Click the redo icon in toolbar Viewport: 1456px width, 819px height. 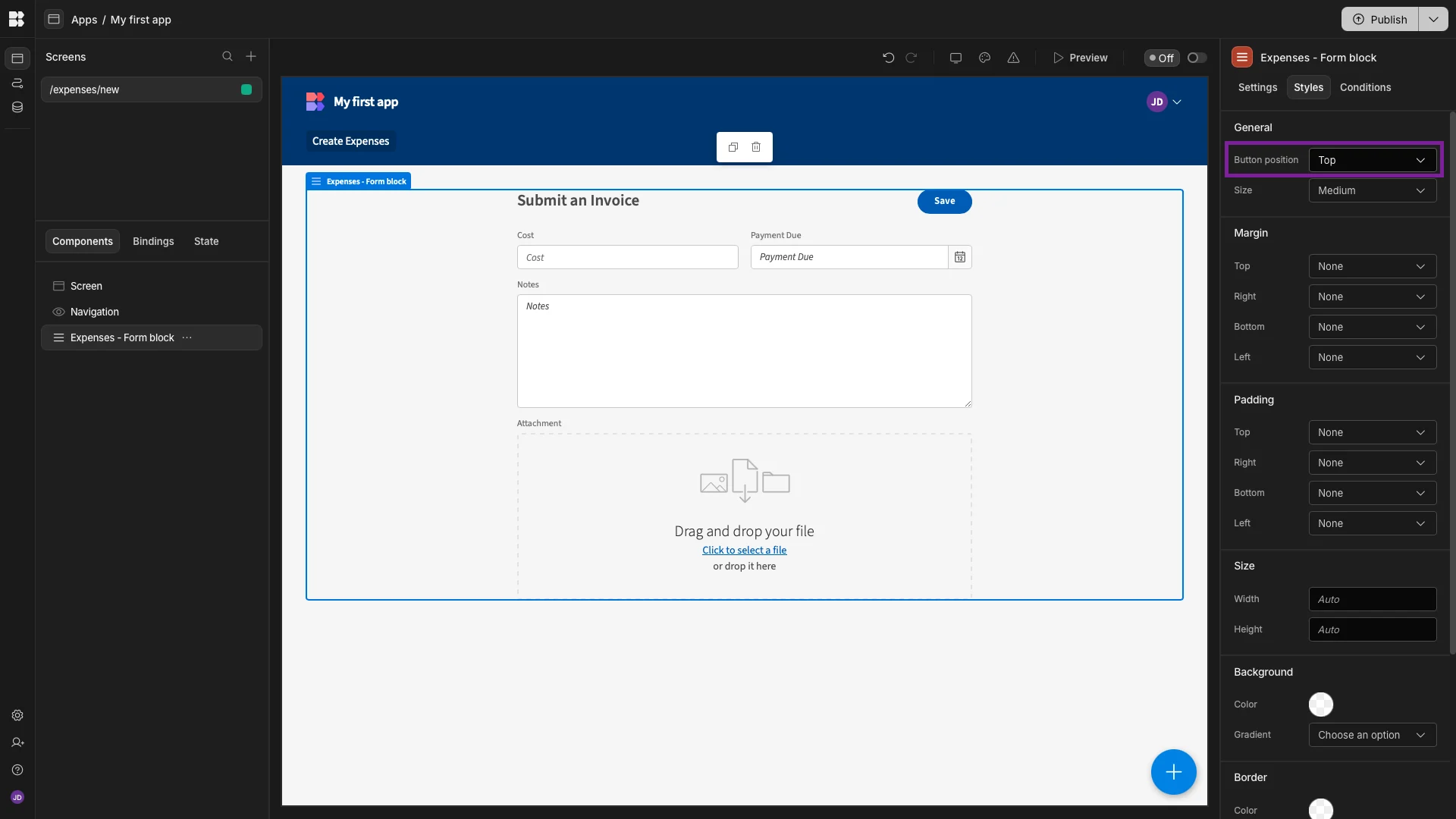coord(912,58)
